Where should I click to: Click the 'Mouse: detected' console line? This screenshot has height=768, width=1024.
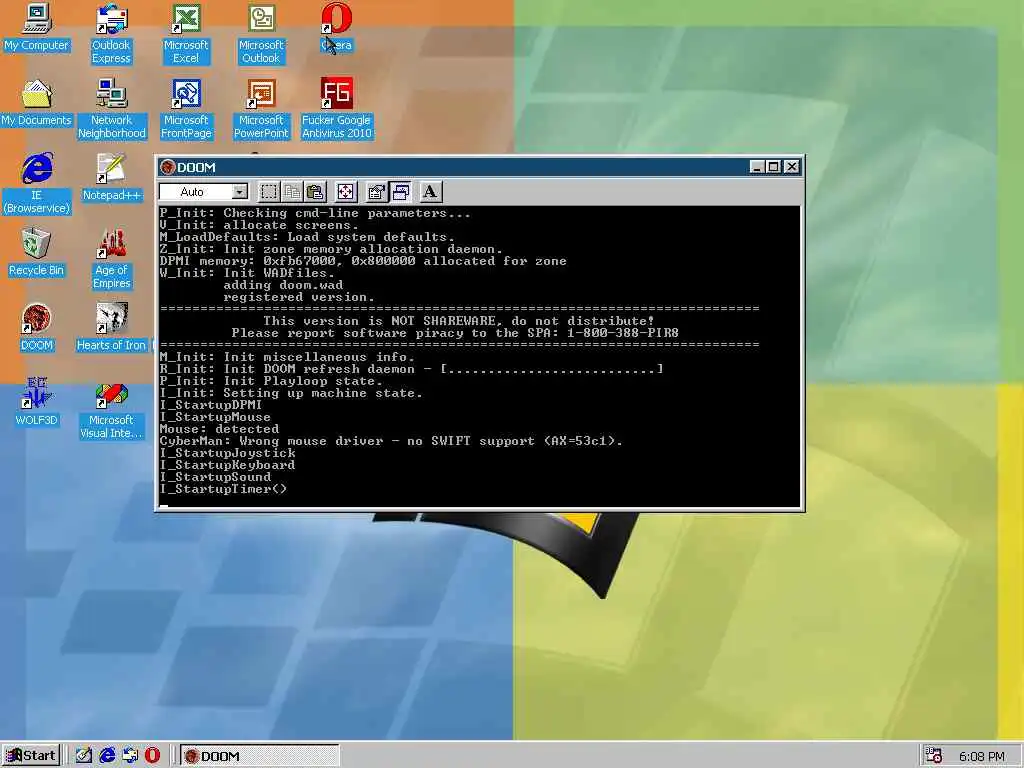pos(219,429)
